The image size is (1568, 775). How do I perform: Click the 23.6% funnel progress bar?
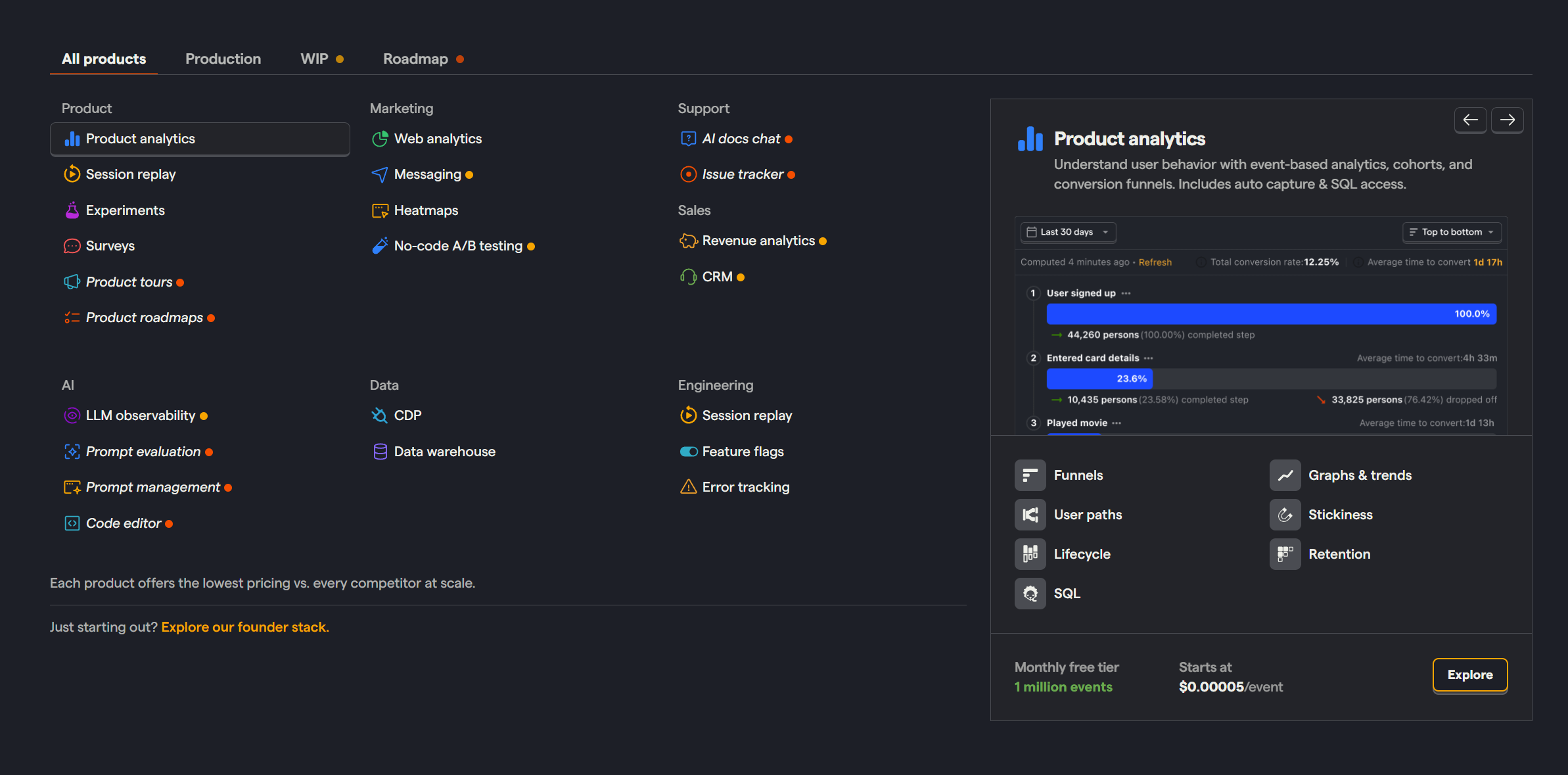pos(1099,379)
